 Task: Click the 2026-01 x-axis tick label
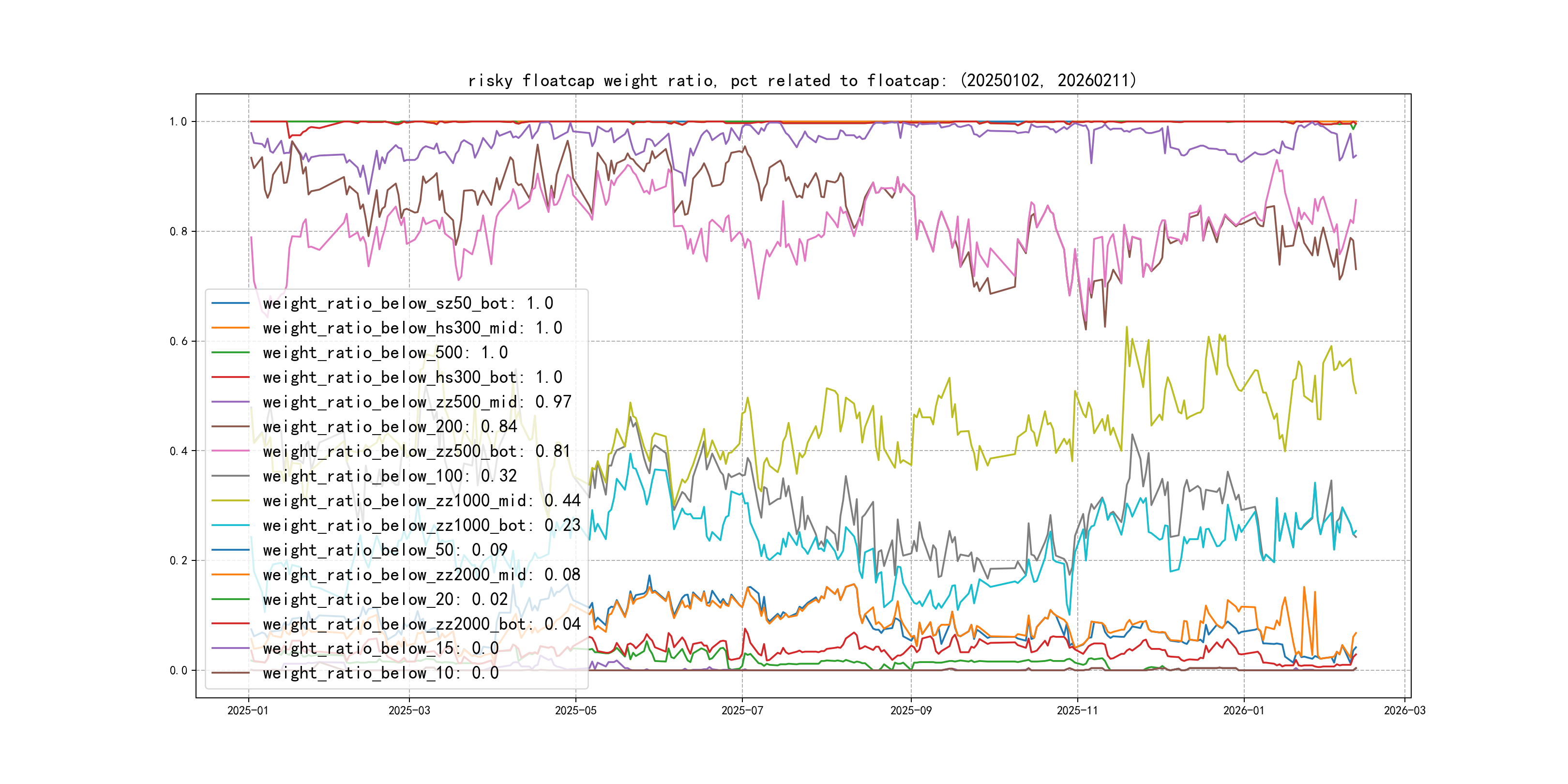[x=1244, y=710]
